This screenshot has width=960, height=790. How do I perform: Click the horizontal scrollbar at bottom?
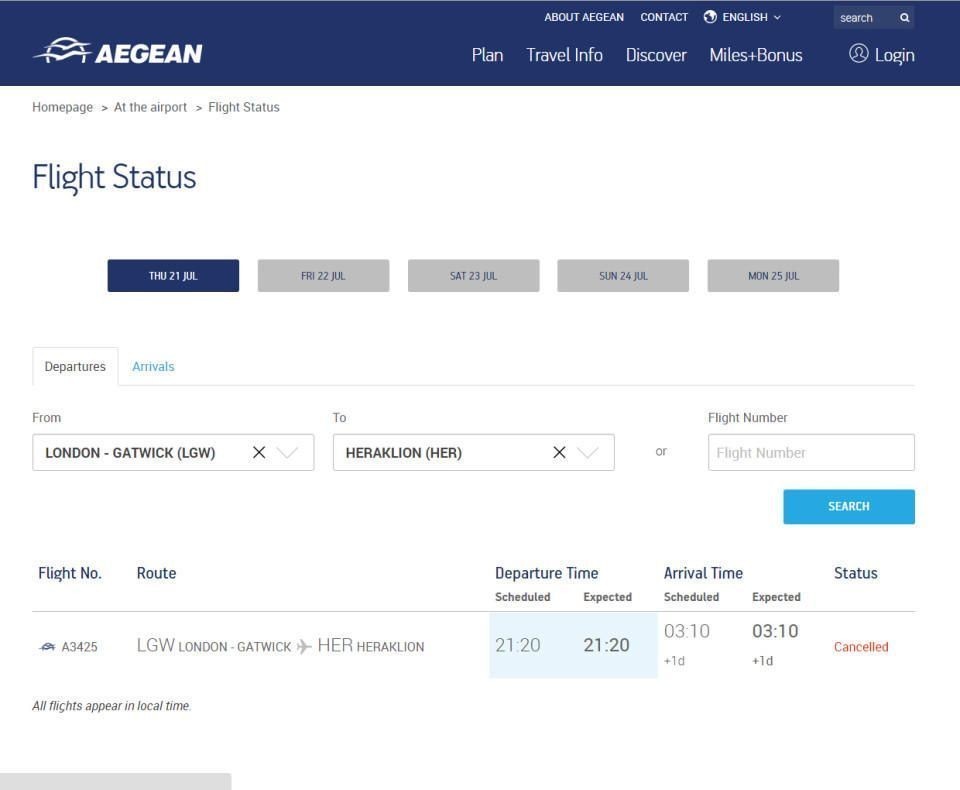(x=116, y=781)
